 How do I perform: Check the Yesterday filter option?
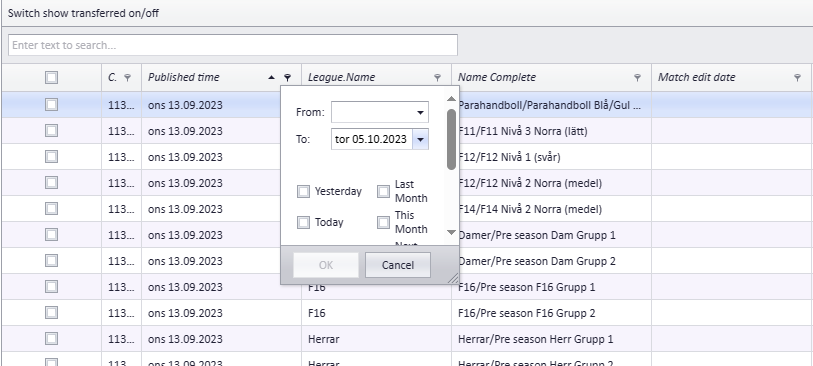click(303, 192)
